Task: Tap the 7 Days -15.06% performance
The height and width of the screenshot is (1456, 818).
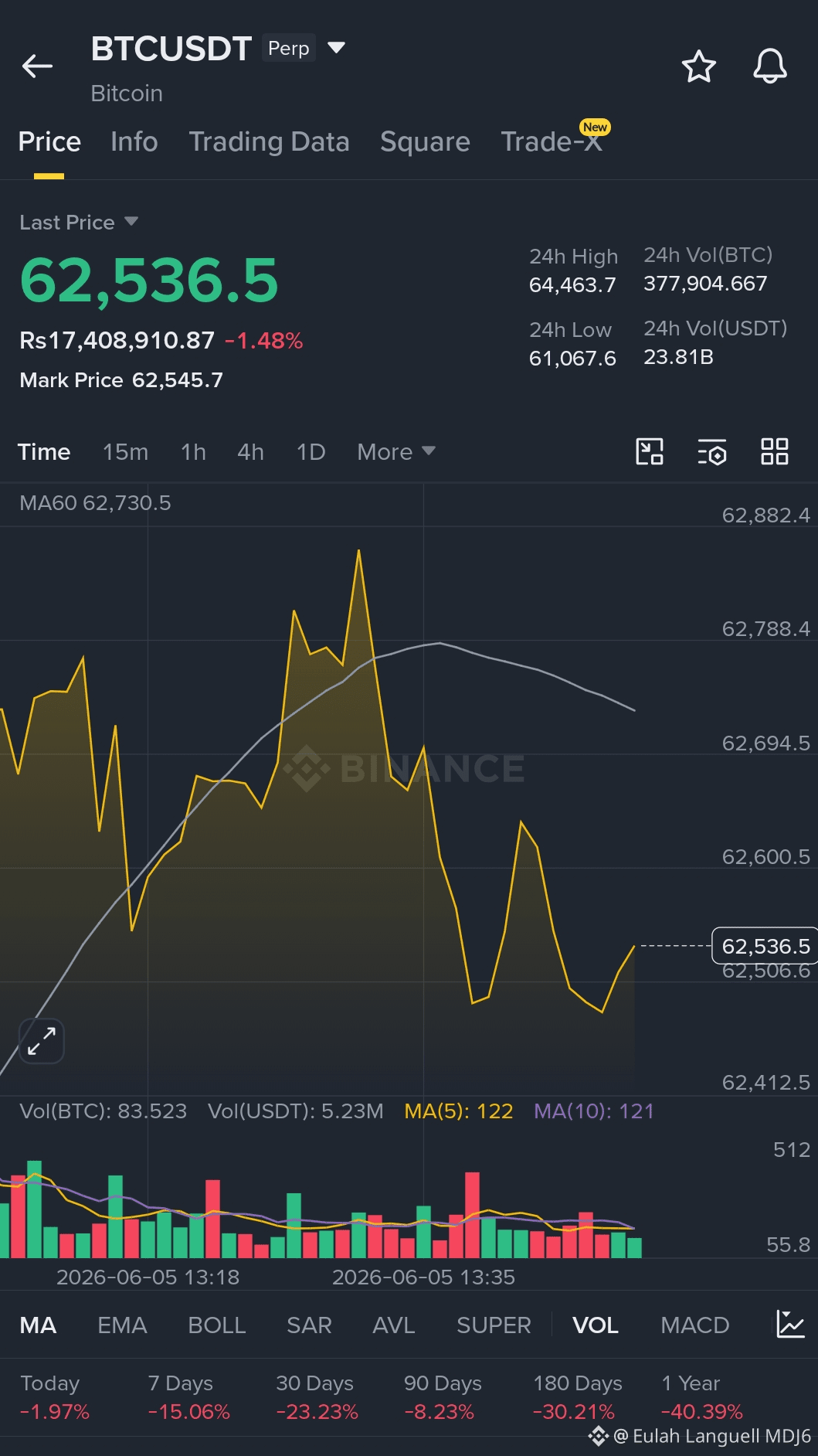Action: point(189,1397)
